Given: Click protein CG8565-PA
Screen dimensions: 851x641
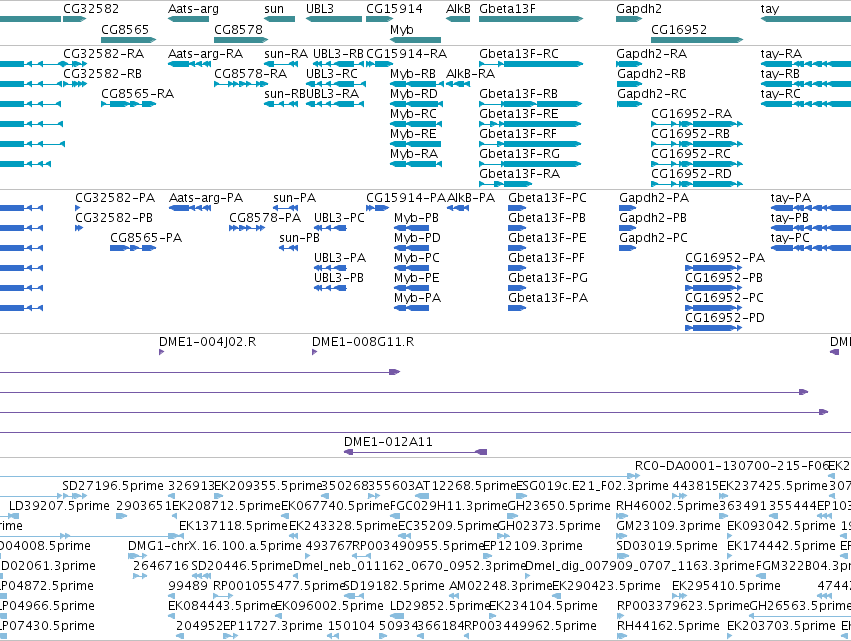Looking at the screenshot, I should coord(133,248).
